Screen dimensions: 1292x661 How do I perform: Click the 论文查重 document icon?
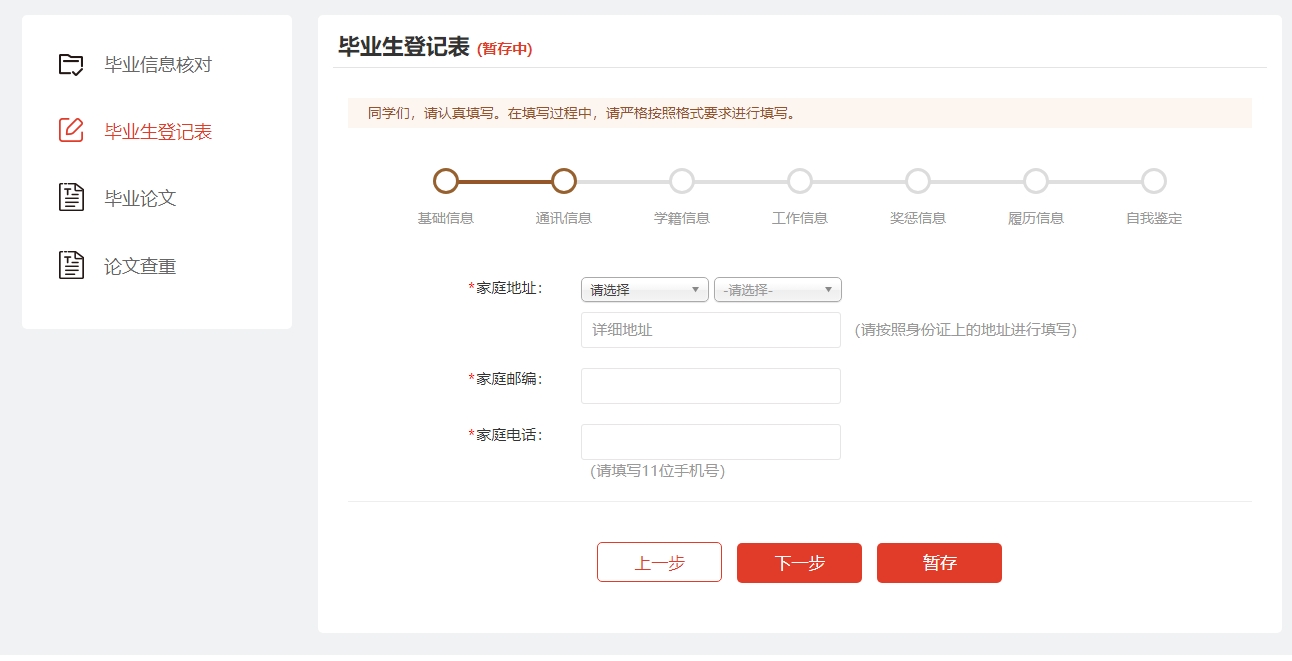71,266
